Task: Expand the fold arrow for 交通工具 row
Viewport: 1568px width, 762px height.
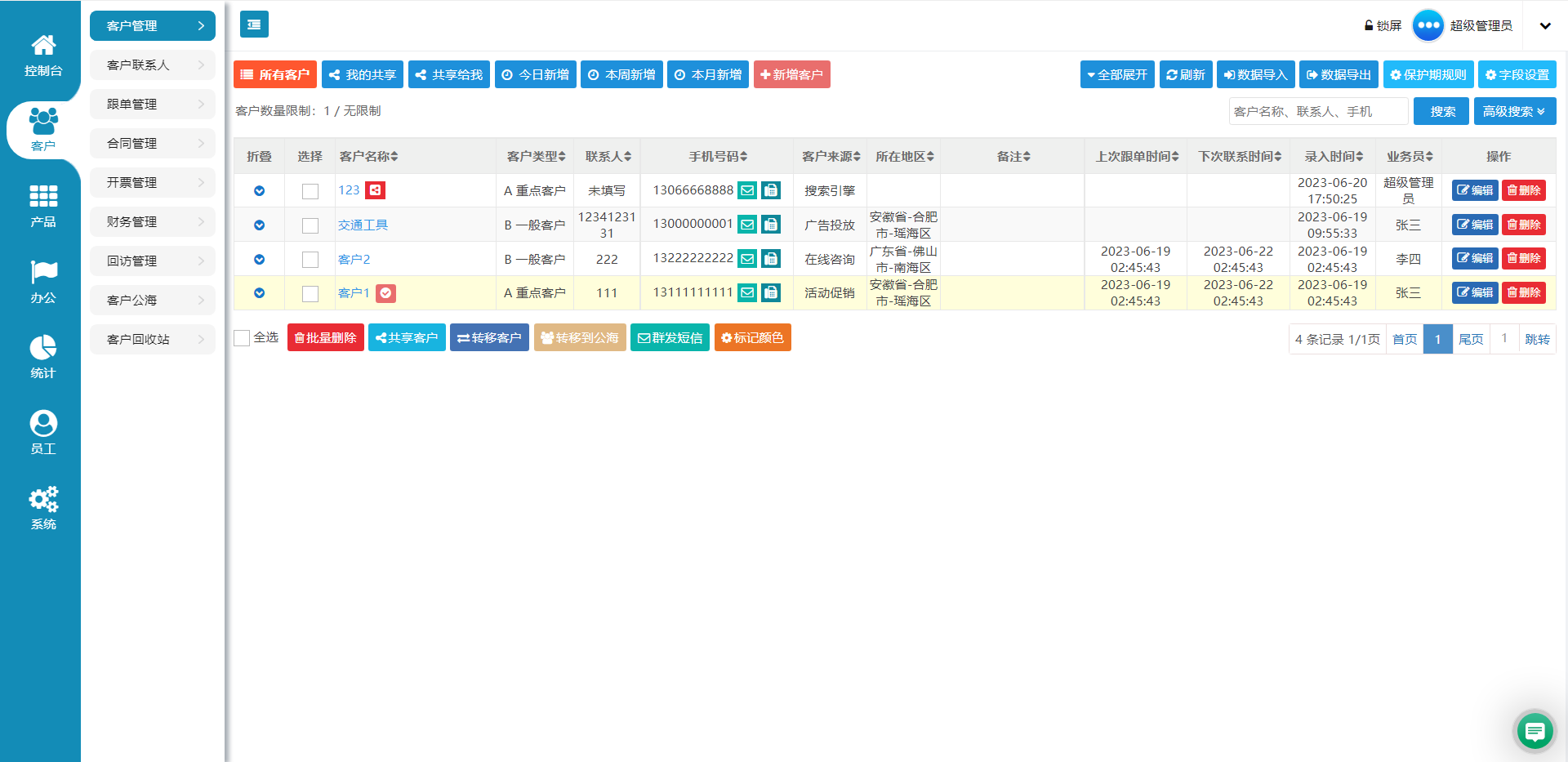Action: pyautogui.click(x=259, y=225)
